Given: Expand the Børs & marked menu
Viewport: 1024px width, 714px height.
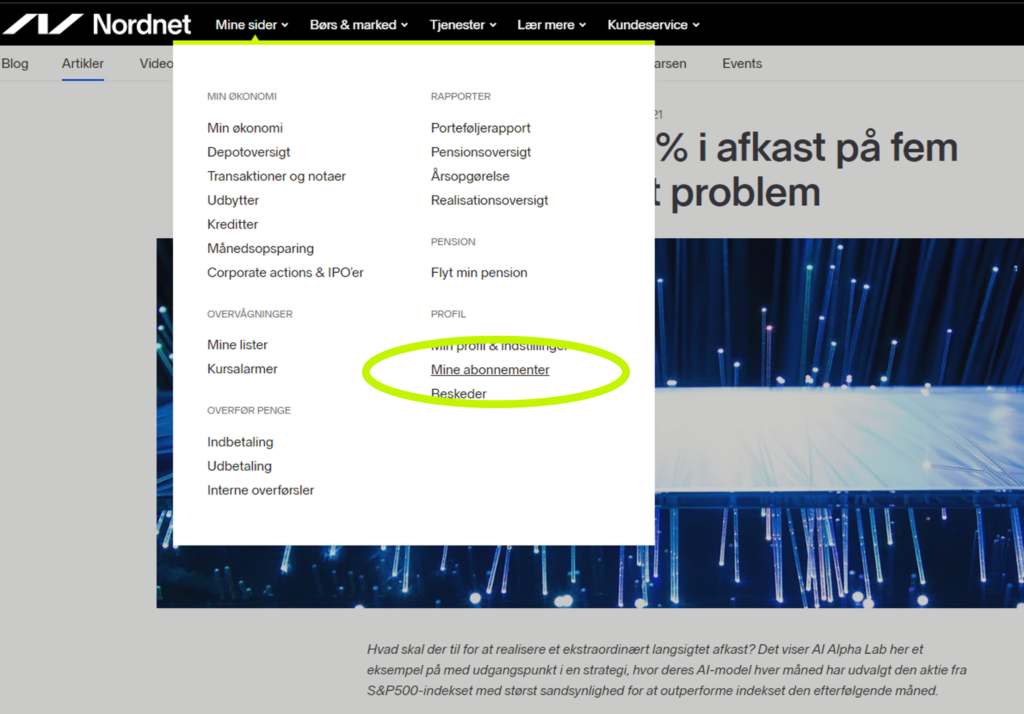Looking at the screenshot, I should [x=359, y=25].
